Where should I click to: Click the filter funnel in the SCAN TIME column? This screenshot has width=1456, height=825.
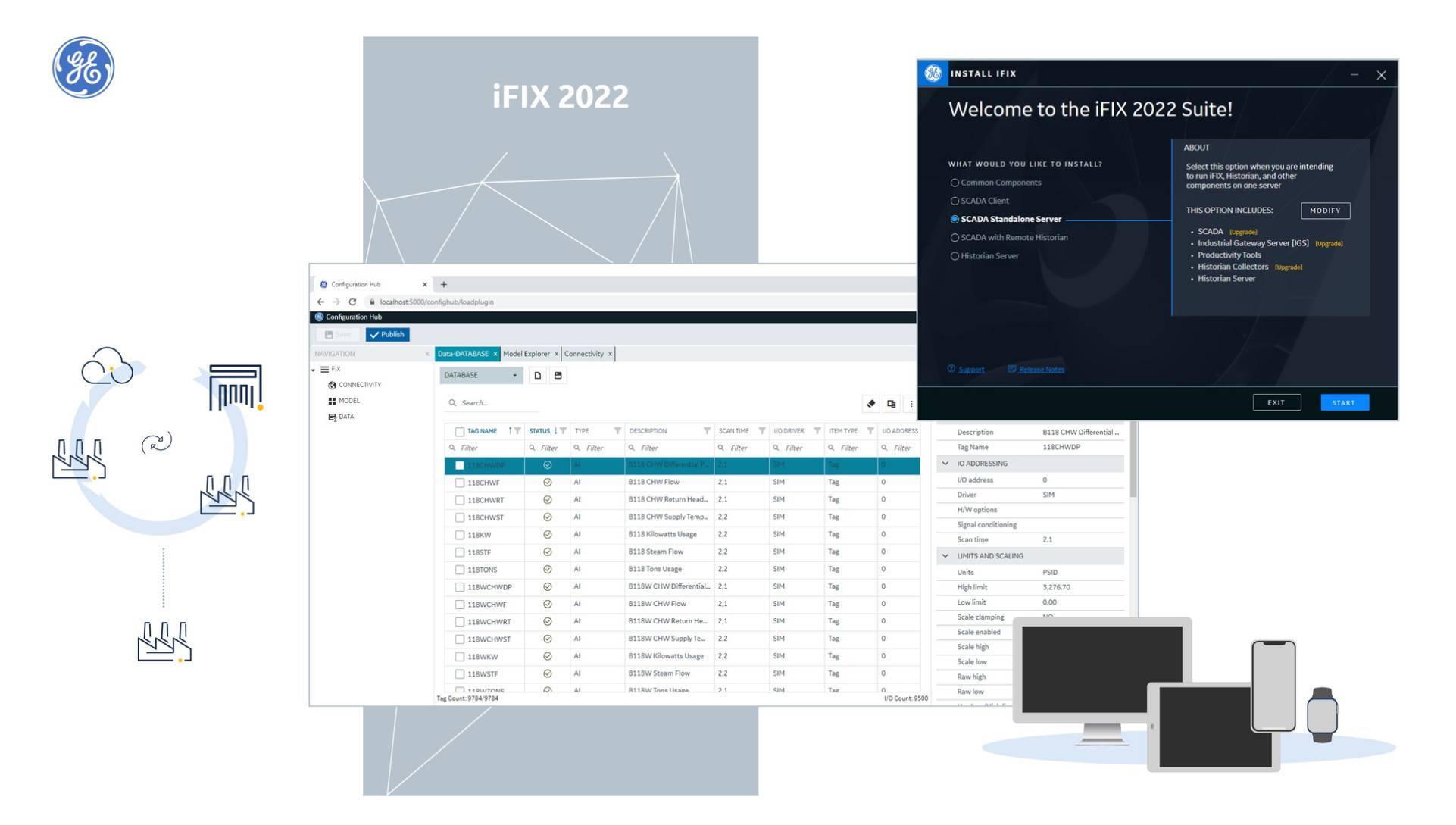pos(762,431)
